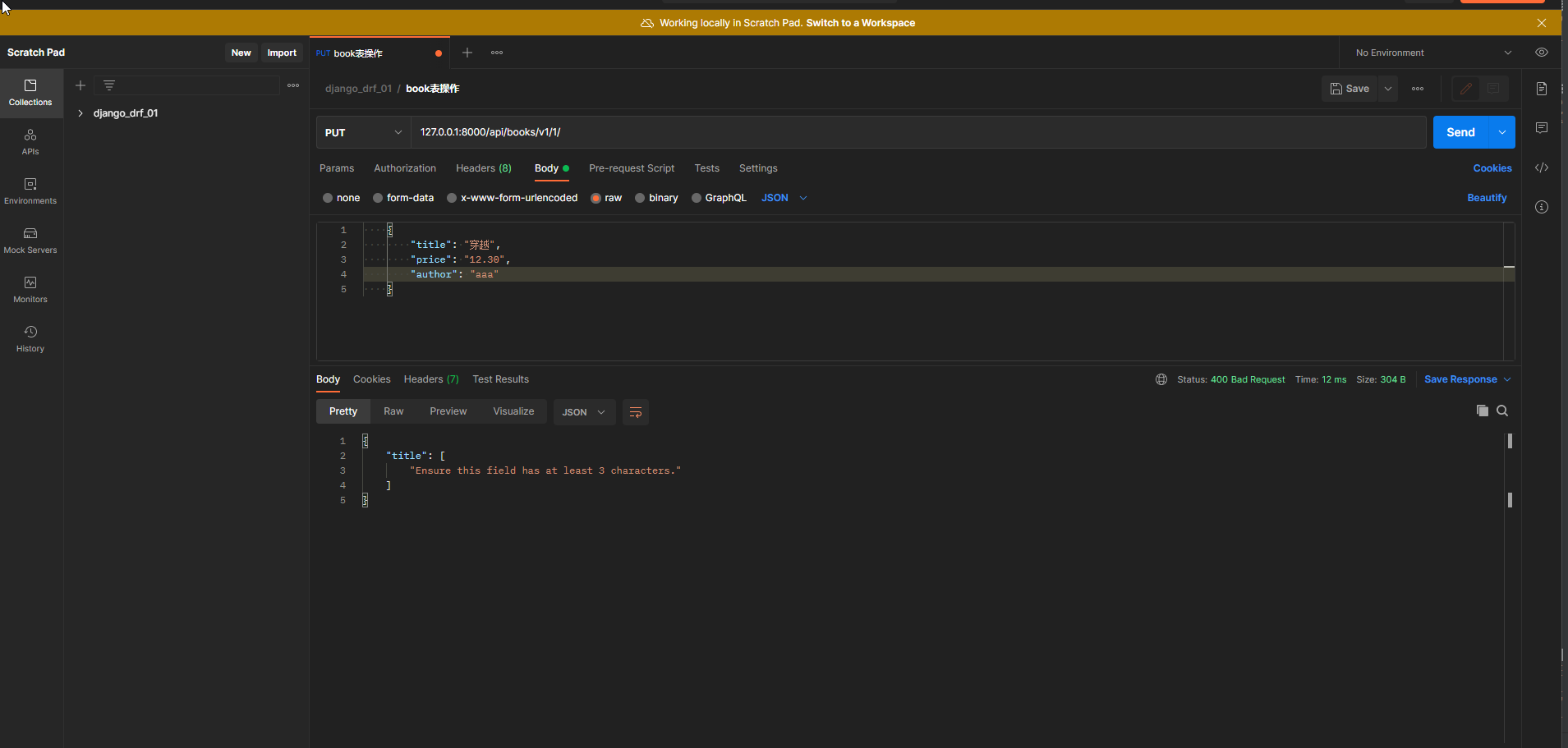Open the Environments sidebar panel

[x=30, y=191]
